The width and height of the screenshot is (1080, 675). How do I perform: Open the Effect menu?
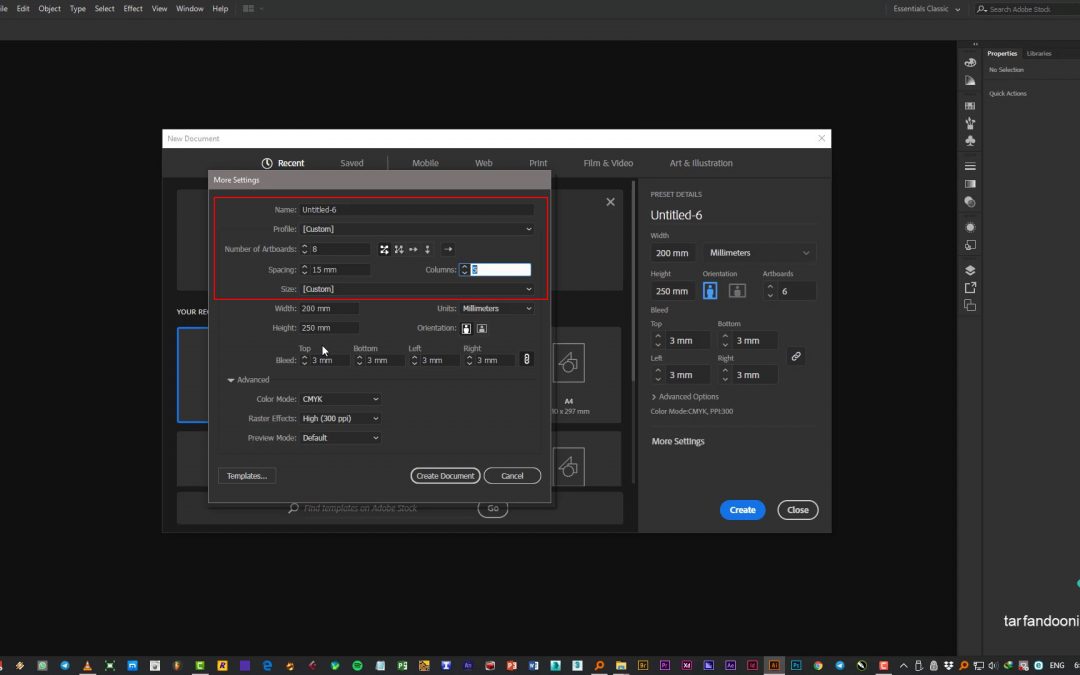[x=133, y=9]
